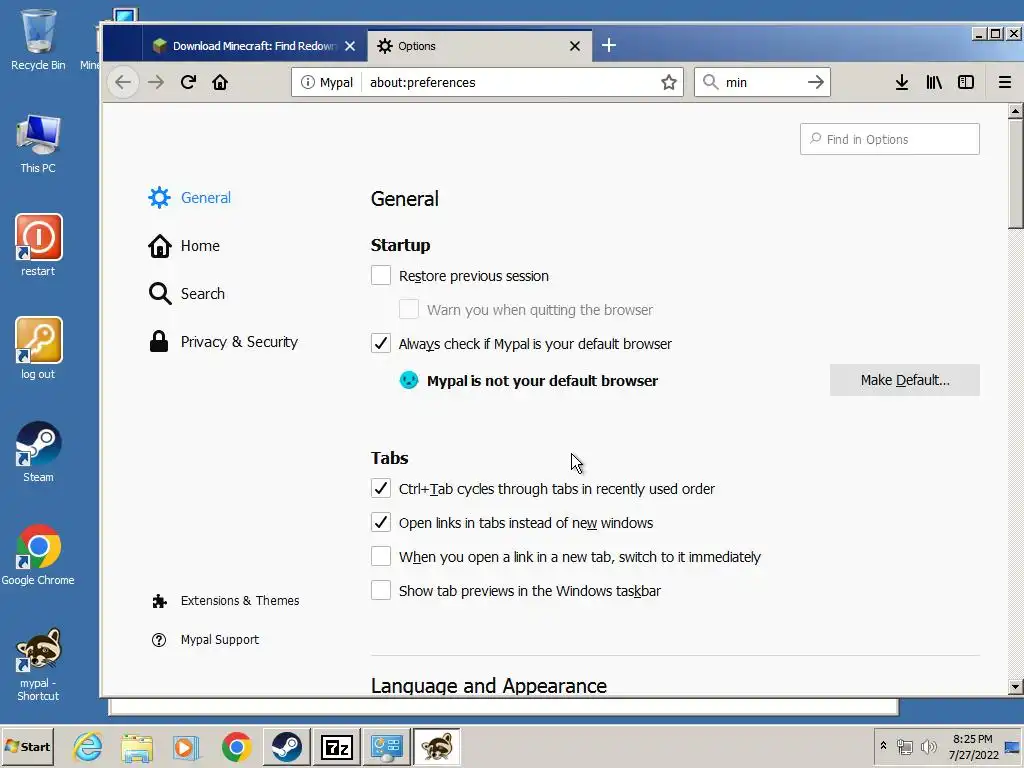1024x768 pixels.
Task: Open the Home preferences category
Action: coord(184,246)
